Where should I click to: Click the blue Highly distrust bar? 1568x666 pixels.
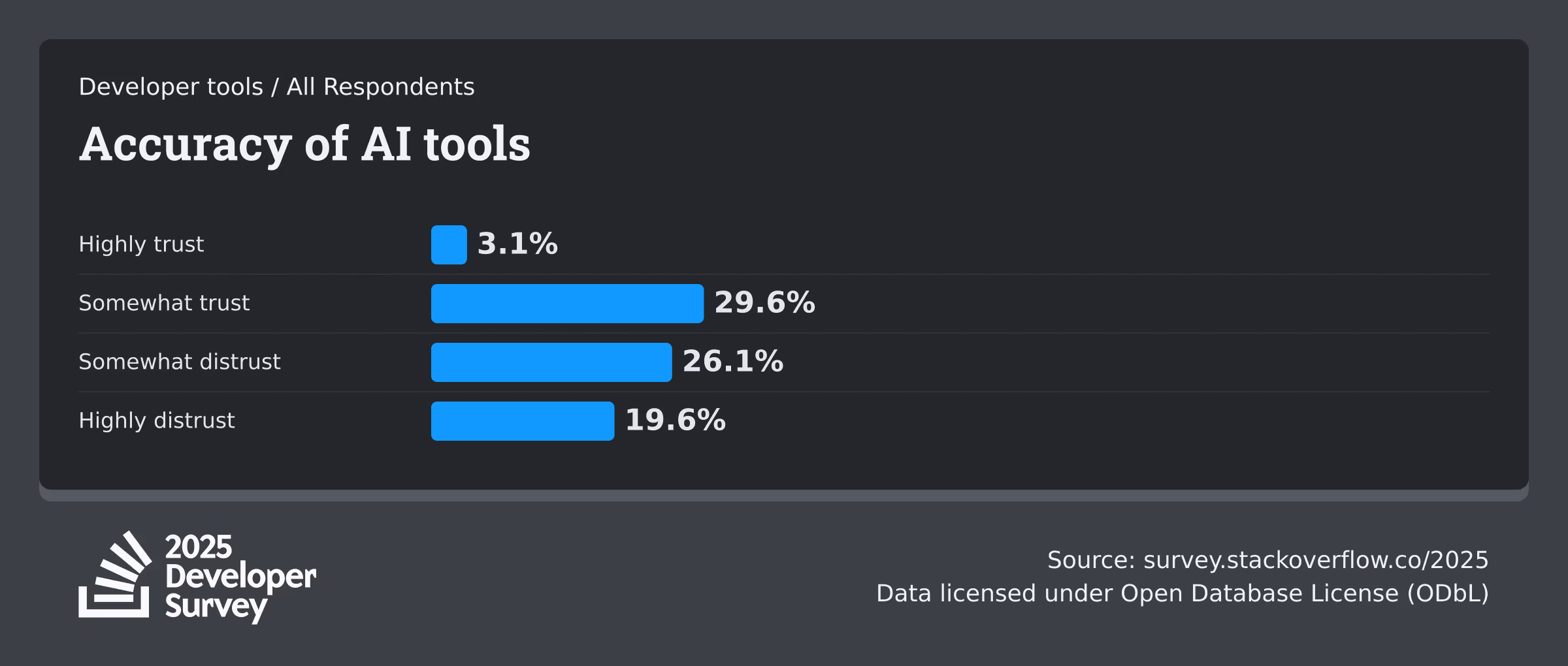(x=523, y=421)
